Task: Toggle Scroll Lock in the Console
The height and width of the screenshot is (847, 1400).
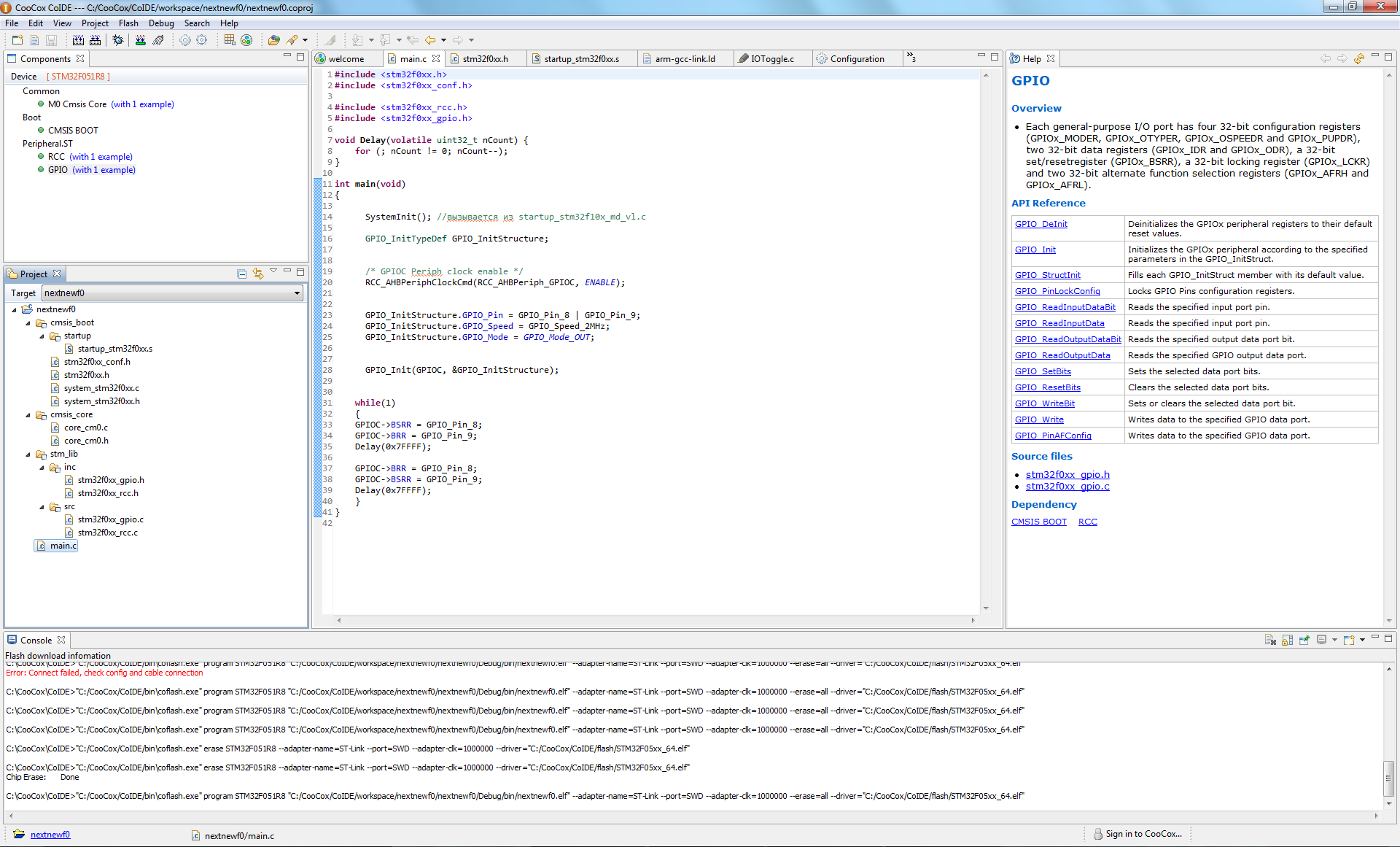Action: click(1287, 640)
